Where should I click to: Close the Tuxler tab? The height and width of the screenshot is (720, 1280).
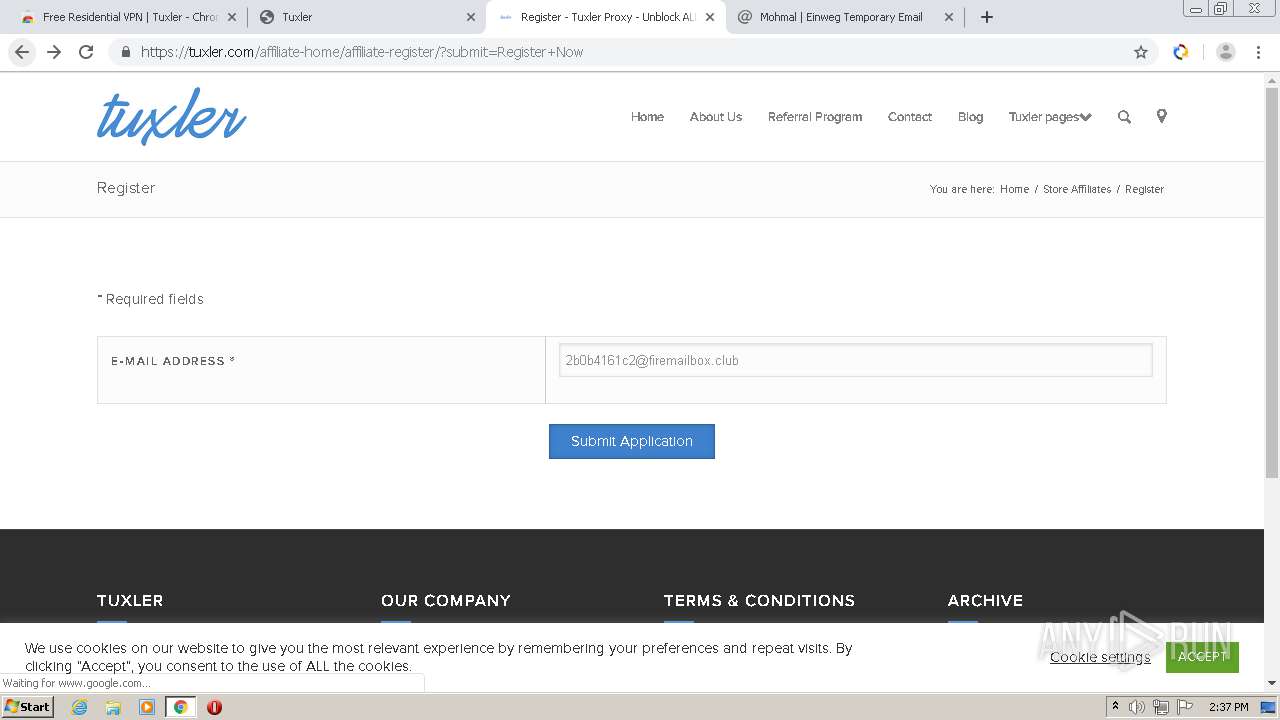[471, 17]
